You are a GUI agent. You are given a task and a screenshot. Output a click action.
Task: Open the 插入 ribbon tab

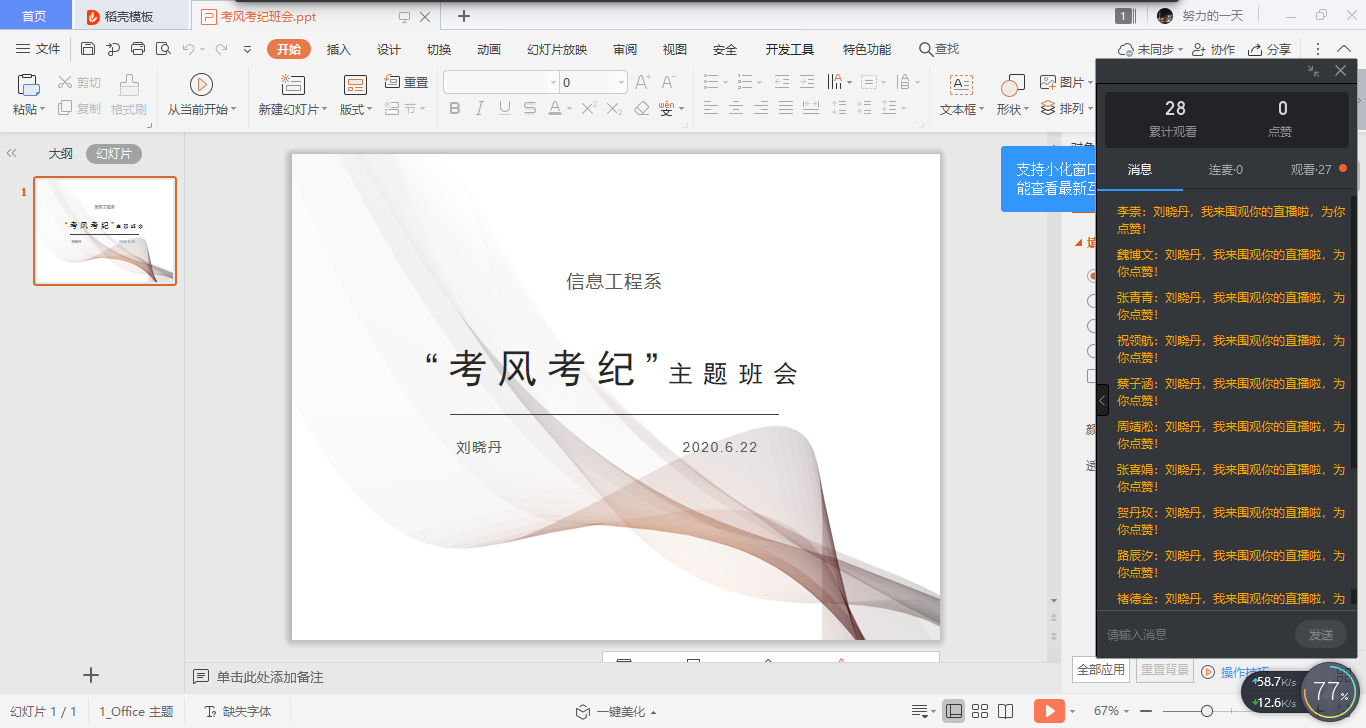pos(339,50)
